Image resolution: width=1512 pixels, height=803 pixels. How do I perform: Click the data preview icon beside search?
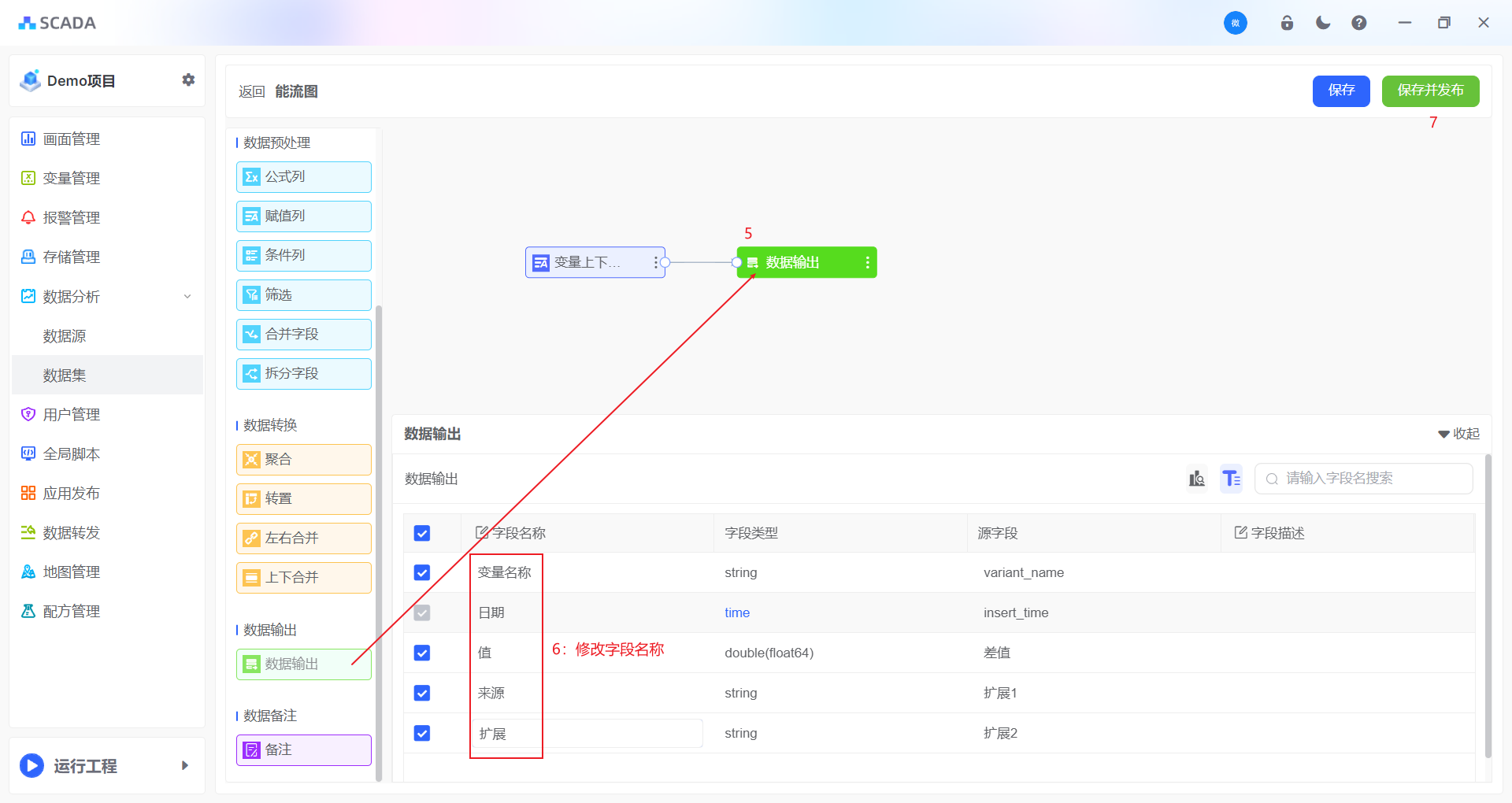point(1197,479)
